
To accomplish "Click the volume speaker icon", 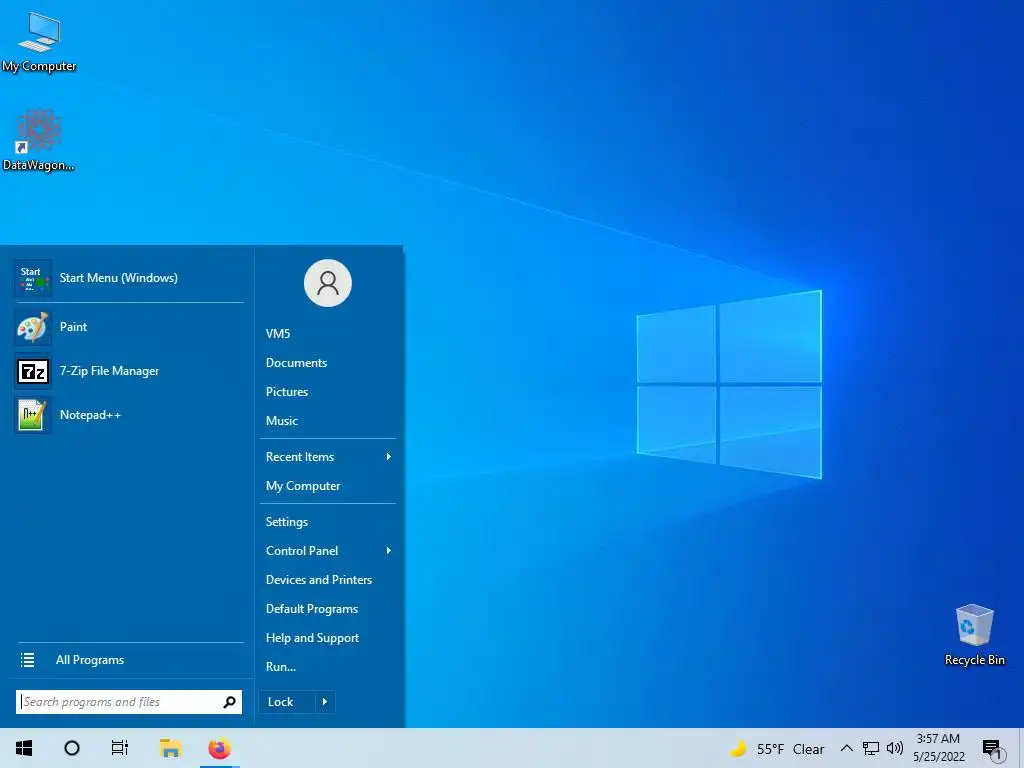I will (x=895, y=748).
